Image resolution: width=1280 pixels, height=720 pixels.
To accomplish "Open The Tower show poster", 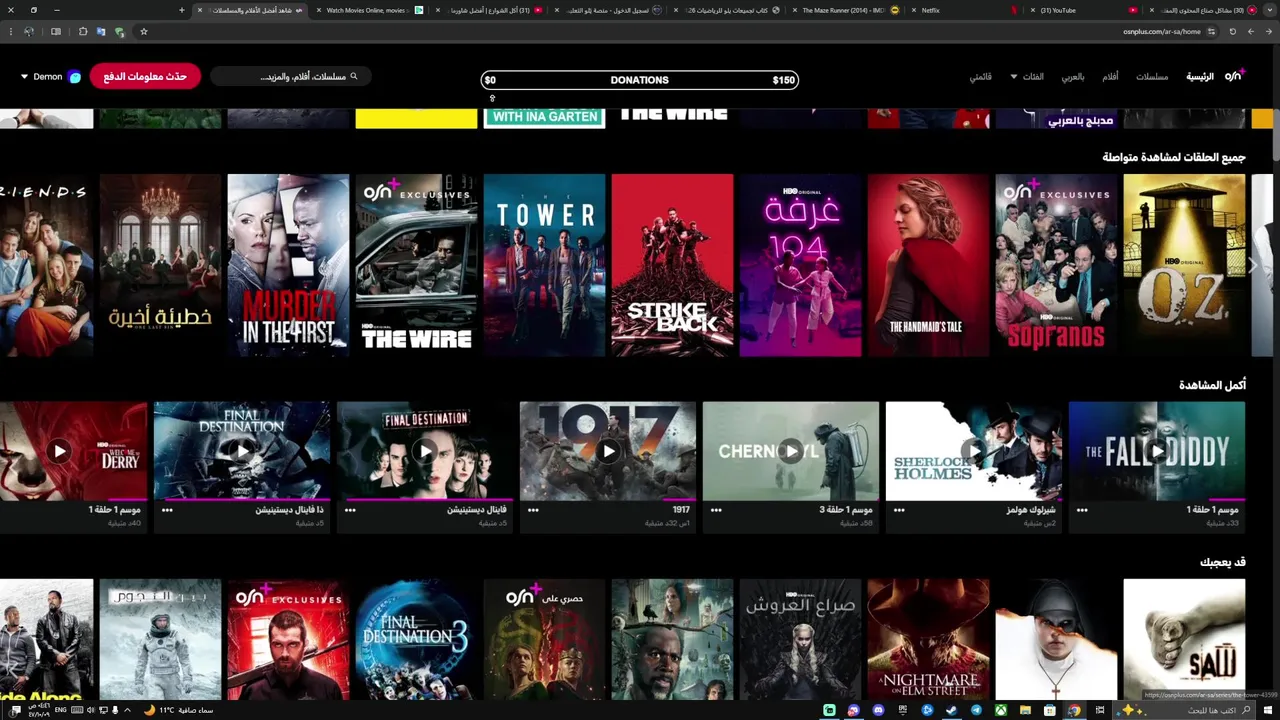I will [x=544, y=265].
